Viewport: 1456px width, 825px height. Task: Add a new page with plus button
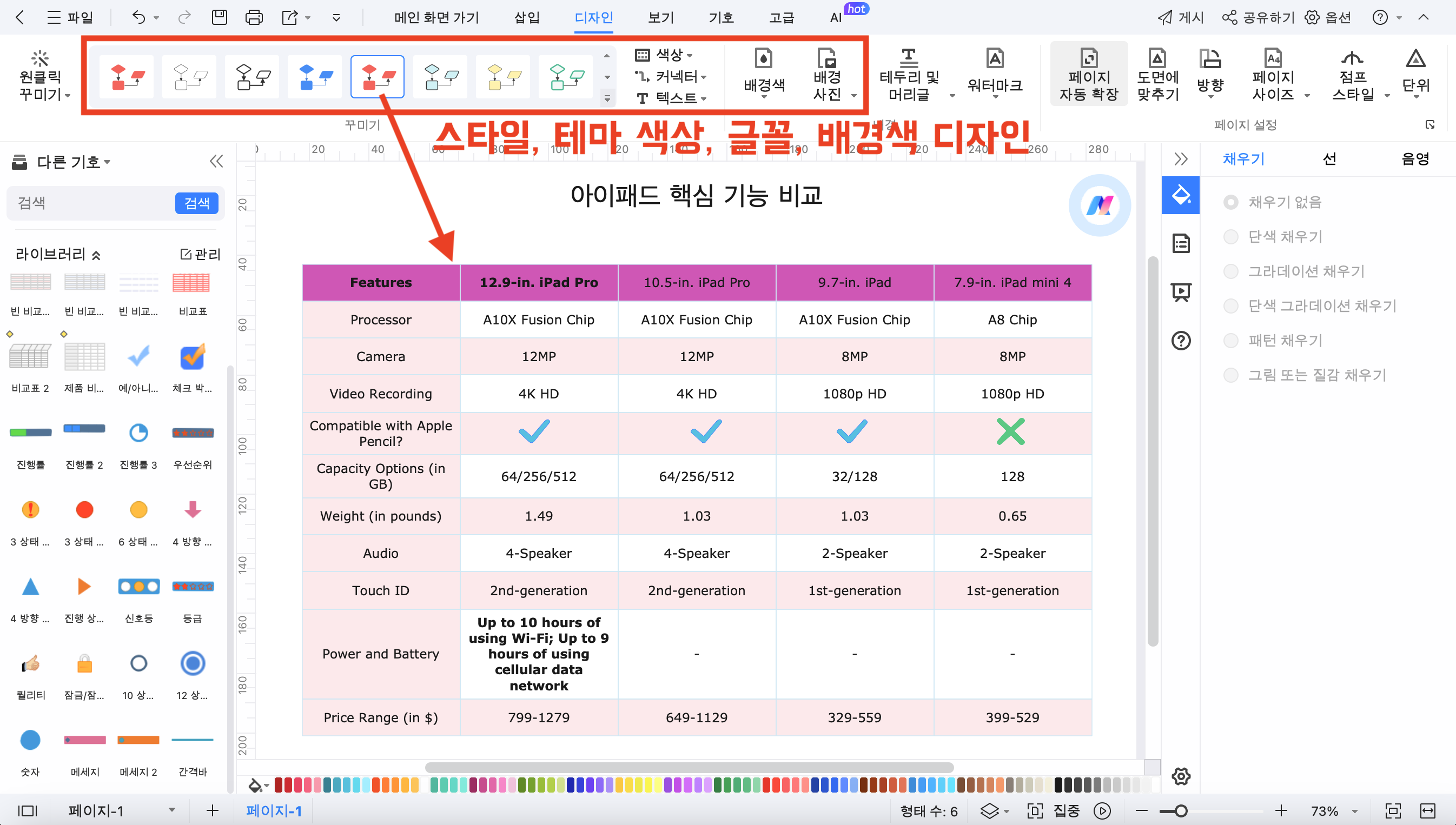[x=212, y=811]
